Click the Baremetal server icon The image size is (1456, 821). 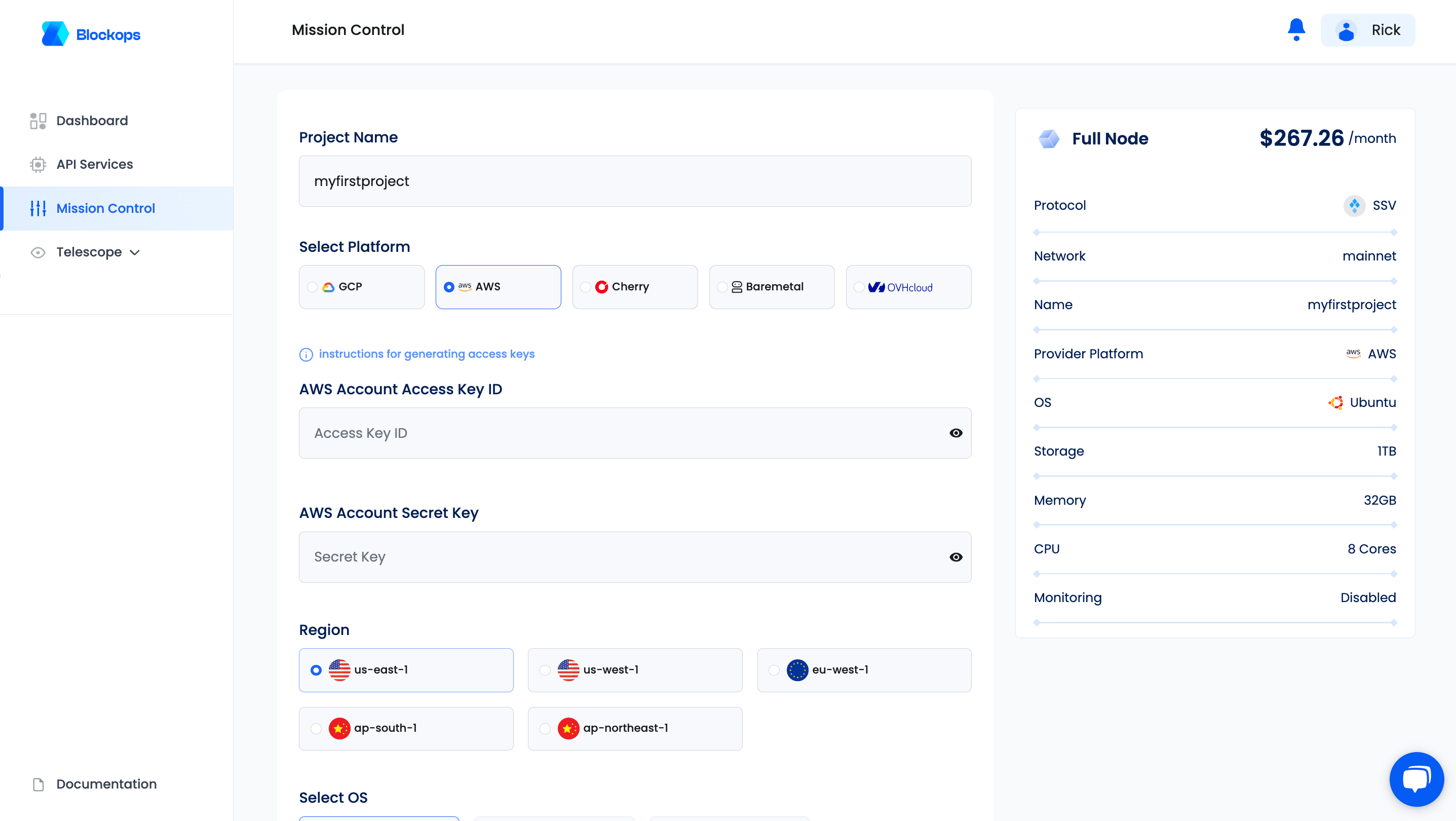coord(737,287)
